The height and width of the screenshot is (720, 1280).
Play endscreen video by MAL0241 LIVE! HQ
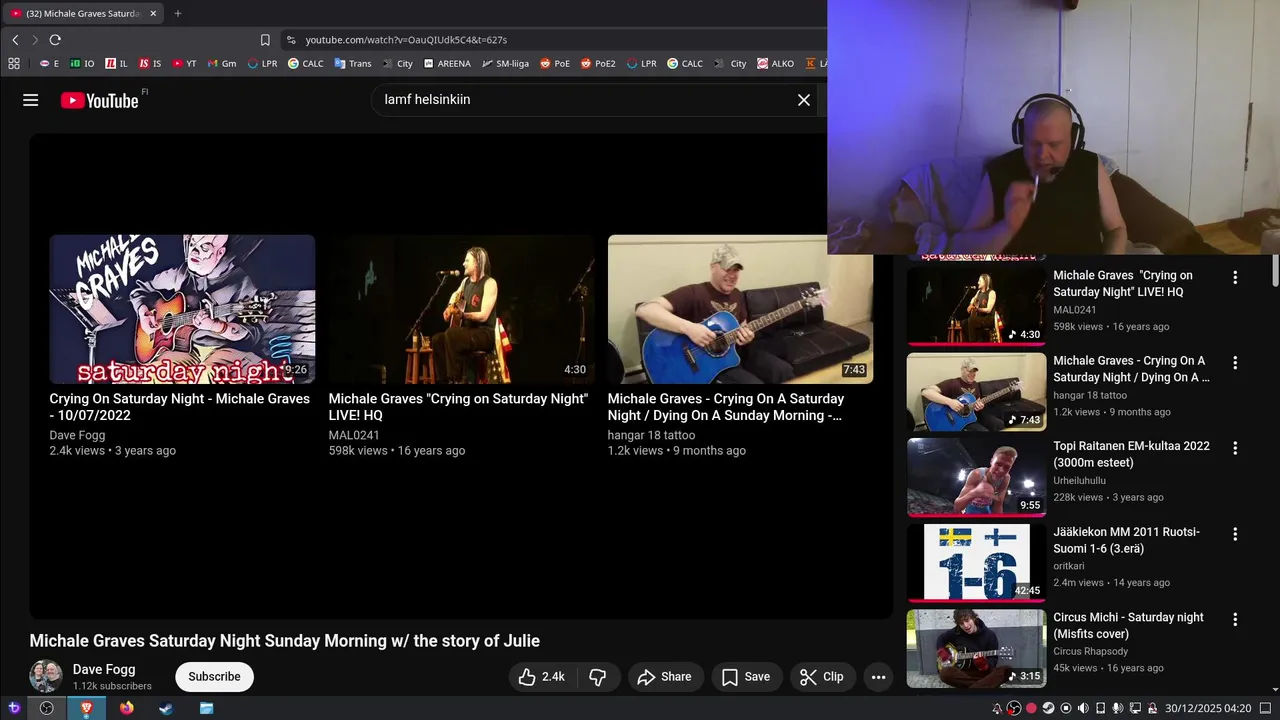point(461,309)
